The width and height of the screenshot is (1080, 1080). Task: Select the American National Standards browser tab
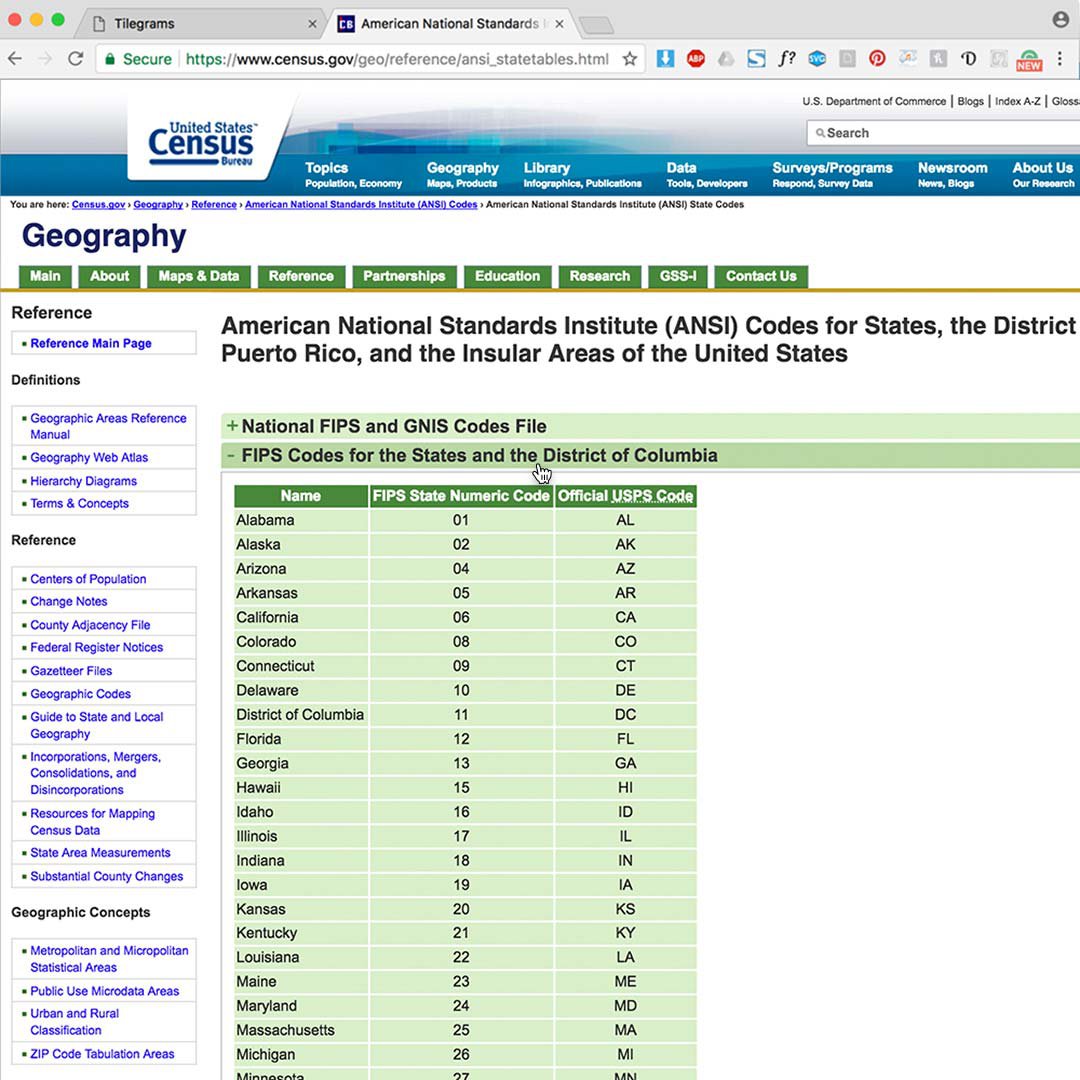pyautogui.click(x=451, y=23)
